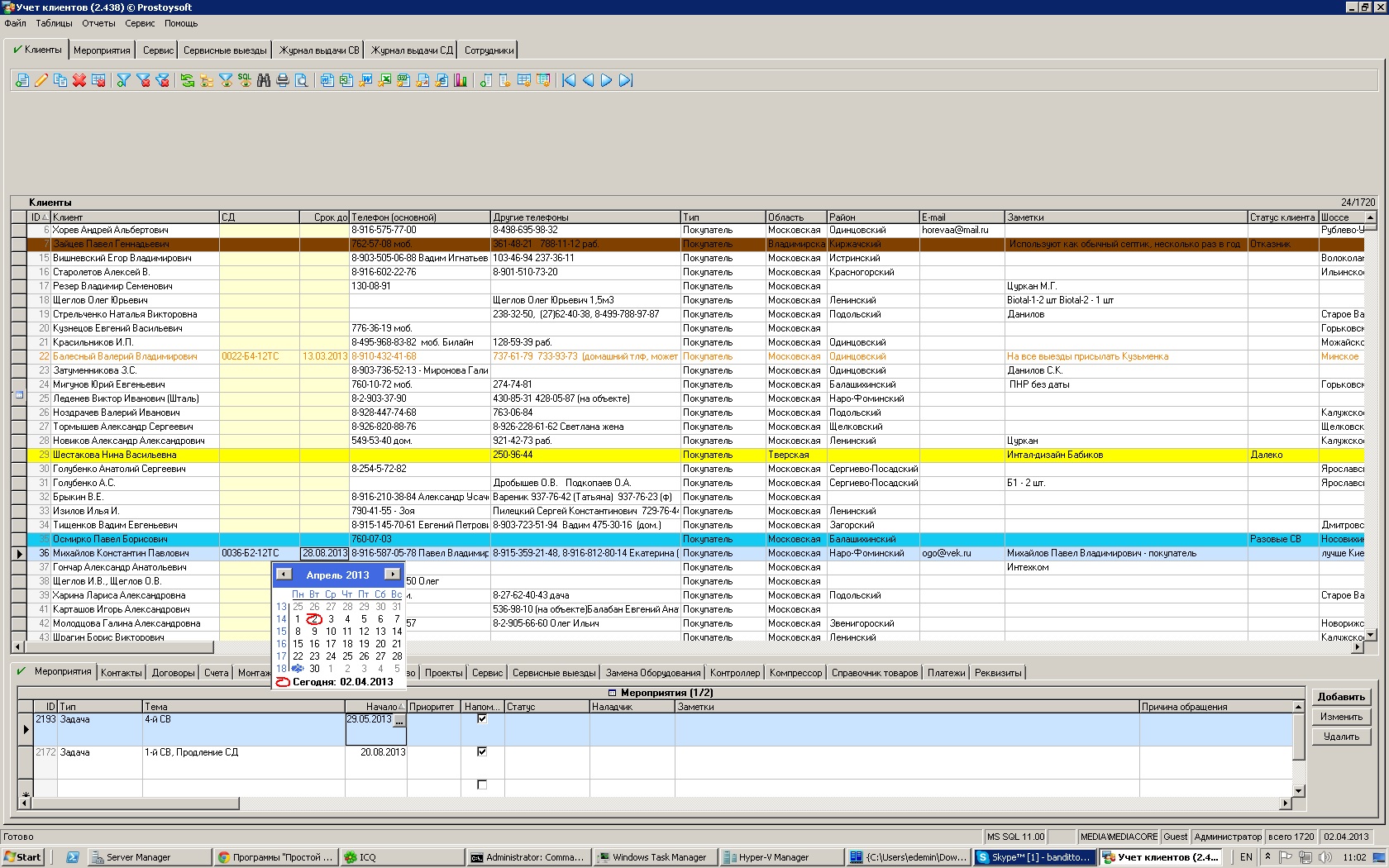Click the binoculars search icon
Image resolution: width=1389 pixels, height=868 pixels.
[x=264, y=80]
